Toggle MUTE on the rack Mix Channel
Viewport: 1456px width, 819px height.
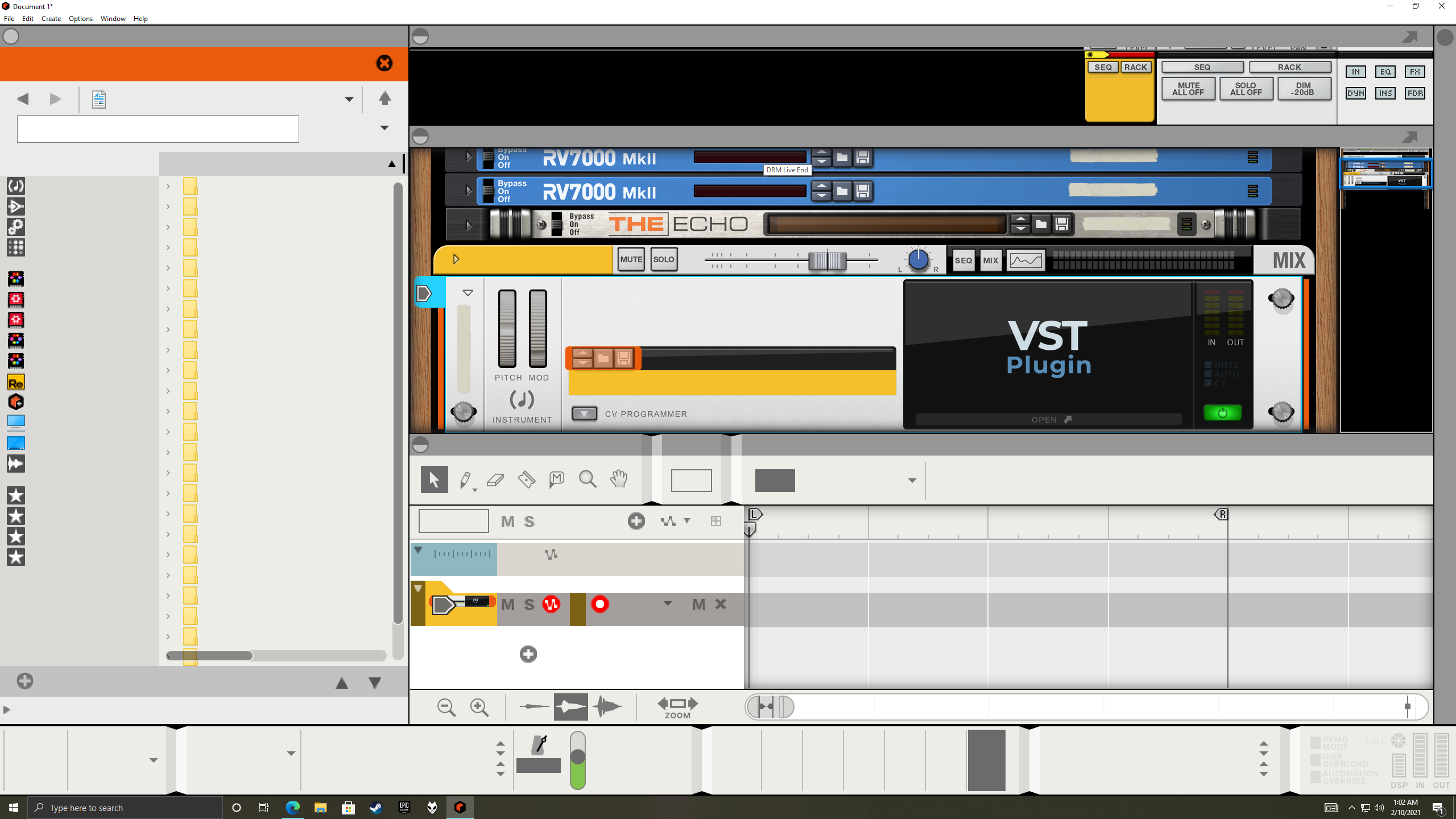[x=631, y=259]
